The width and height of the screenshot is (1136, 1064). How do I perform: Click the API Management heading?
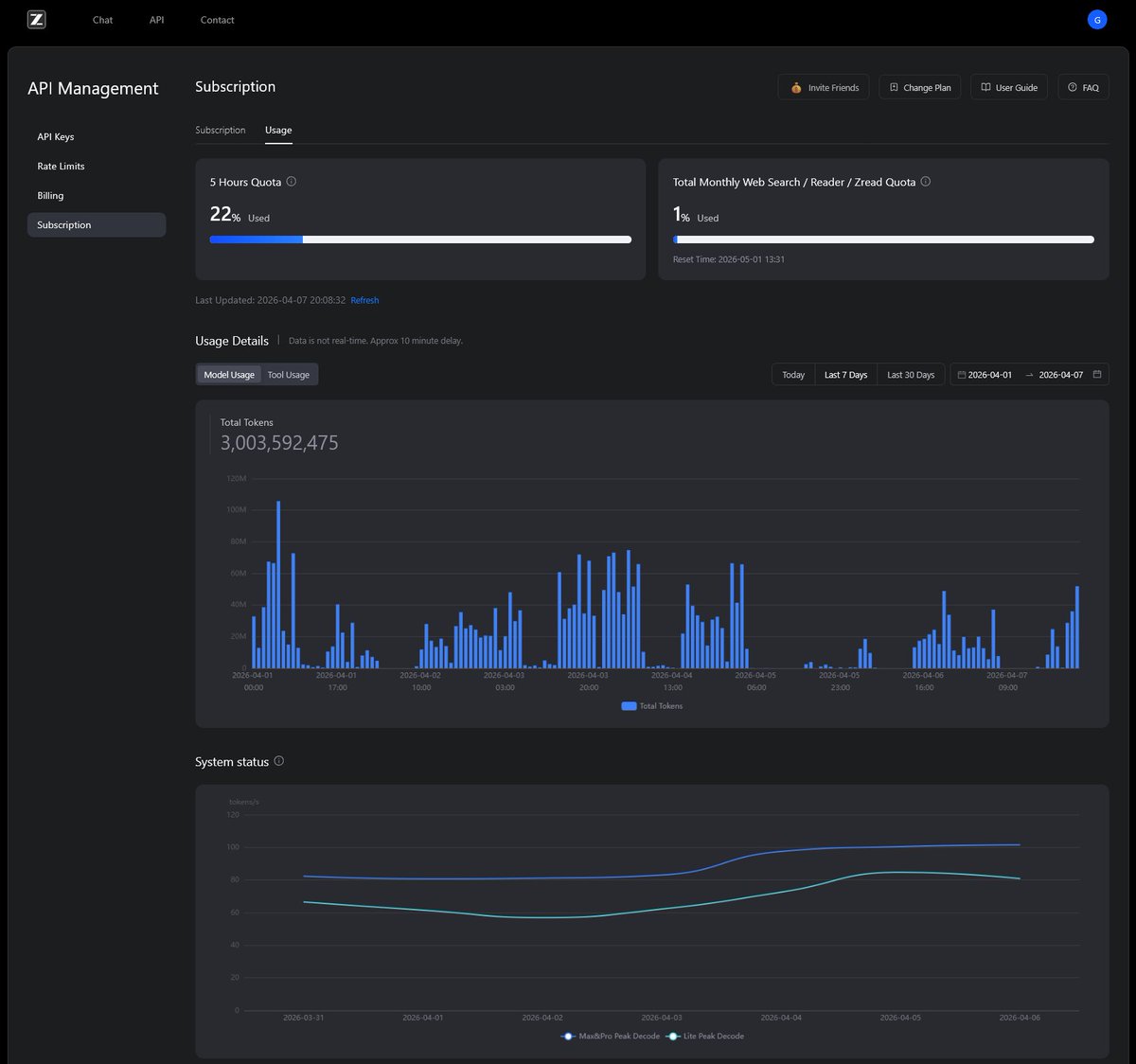coord(93,88)
